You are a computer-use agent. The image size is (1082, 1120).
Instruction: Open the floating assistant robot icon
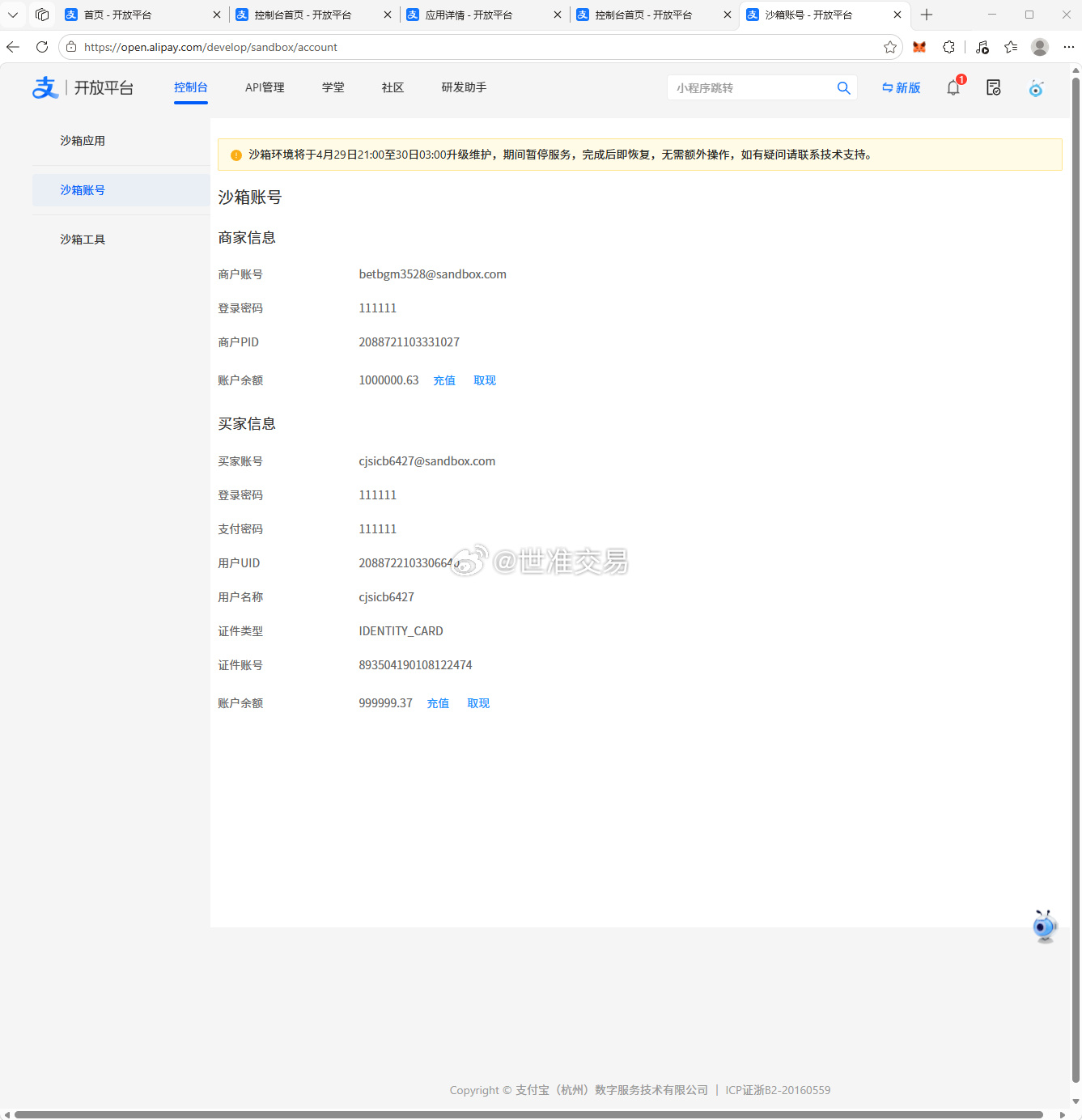pyautogui.click(x=1045, y=926)
